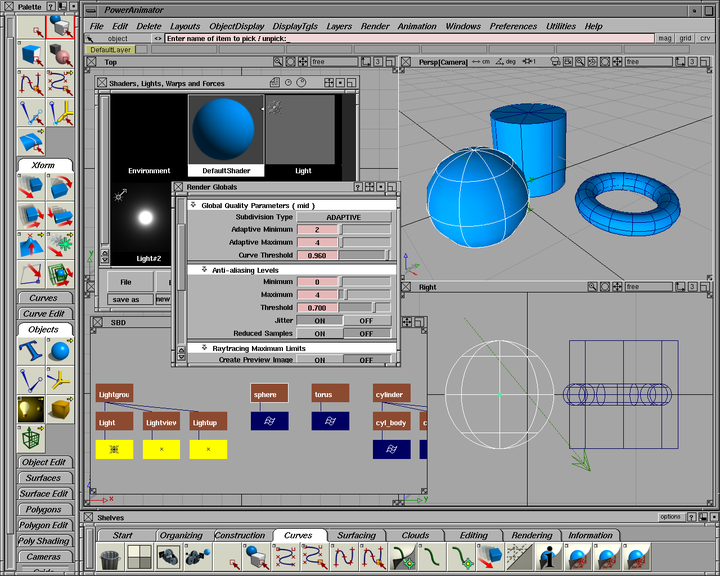Toggle the grid snap button
720x576 pixels.
[685, 38]
